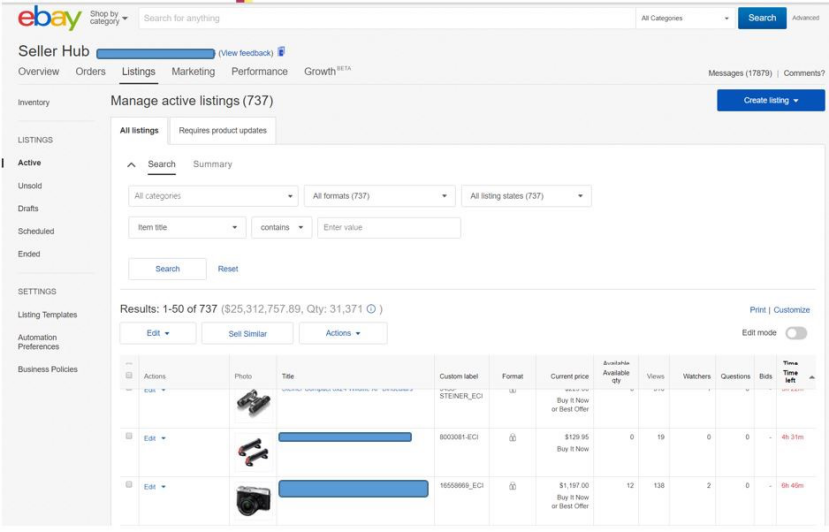This screenshot has width=829, height=532.
Task: Click the Customize link
Action: click(791, 310)
